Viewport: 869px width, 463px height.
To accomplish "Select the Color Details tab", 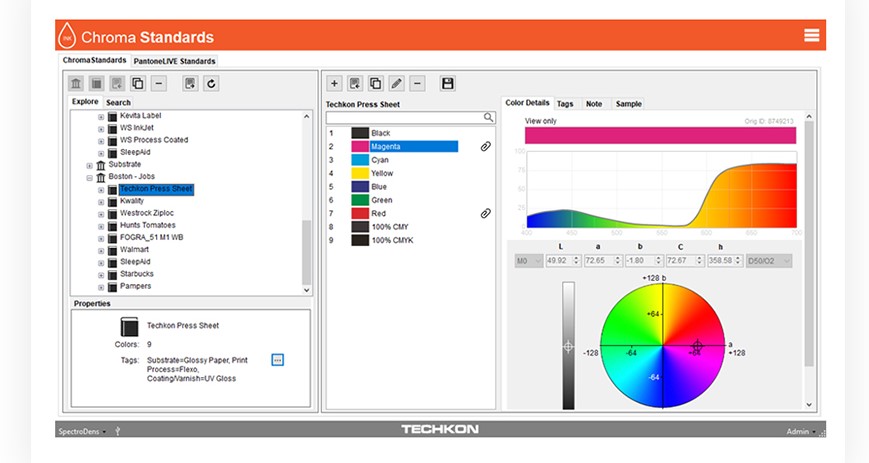I will click(527, 103).
